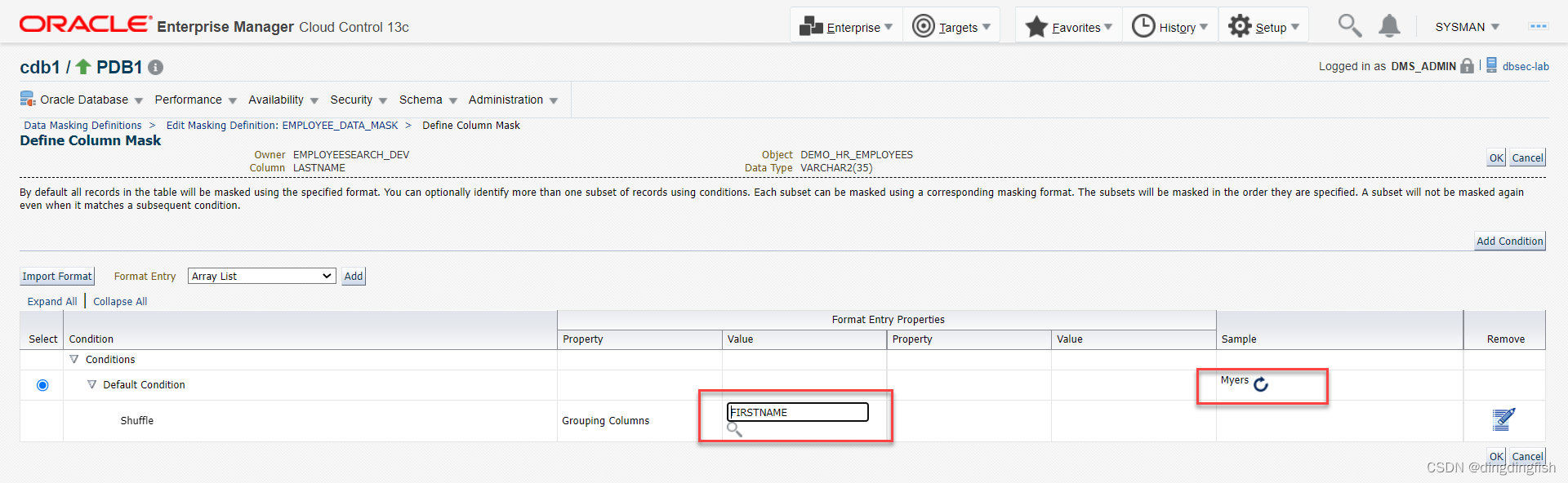Click the FIRSTNAME grouping columns field
Viewport: 1568px width, 483px height.
tap(797, 412)
